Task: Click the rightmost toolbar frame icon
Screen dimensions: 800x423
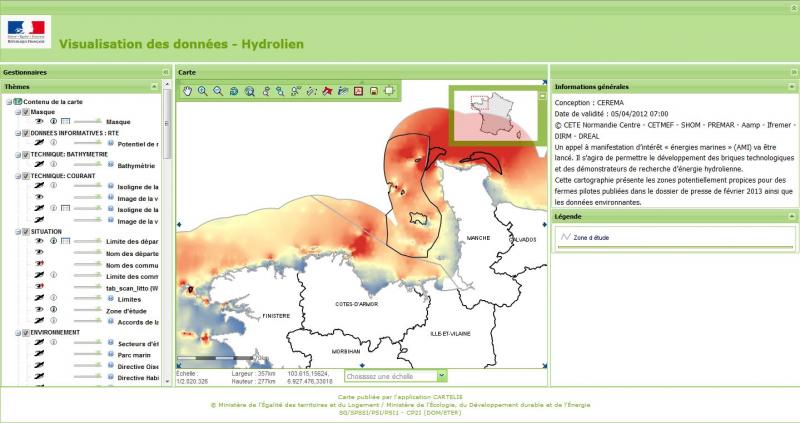Action: coord(389,91)
